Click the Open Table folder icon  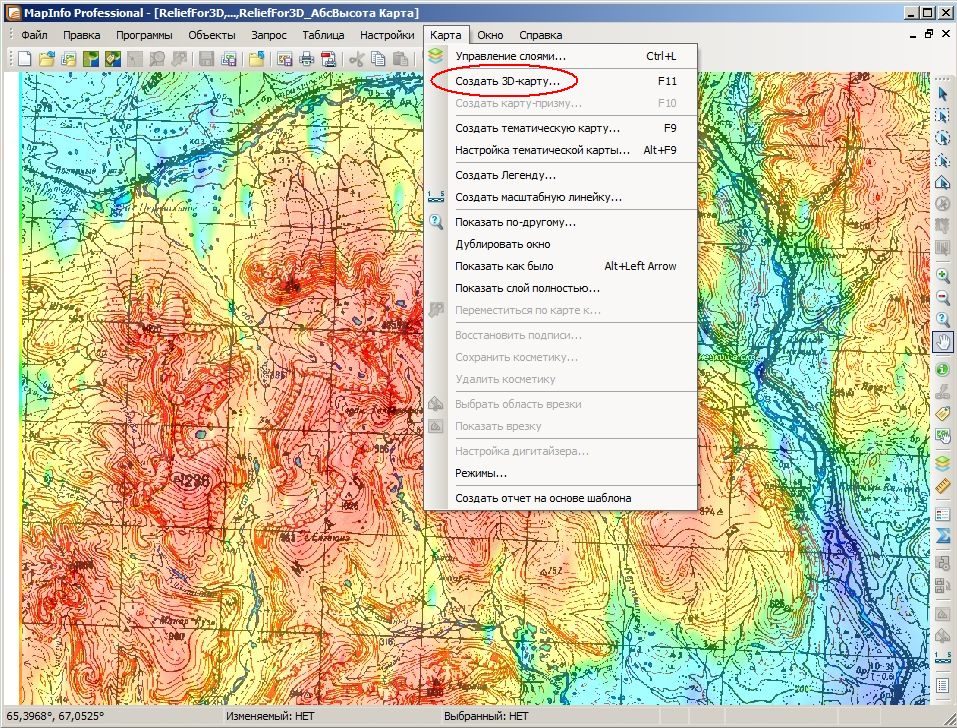pyautogui.click(x=46, y=59)
